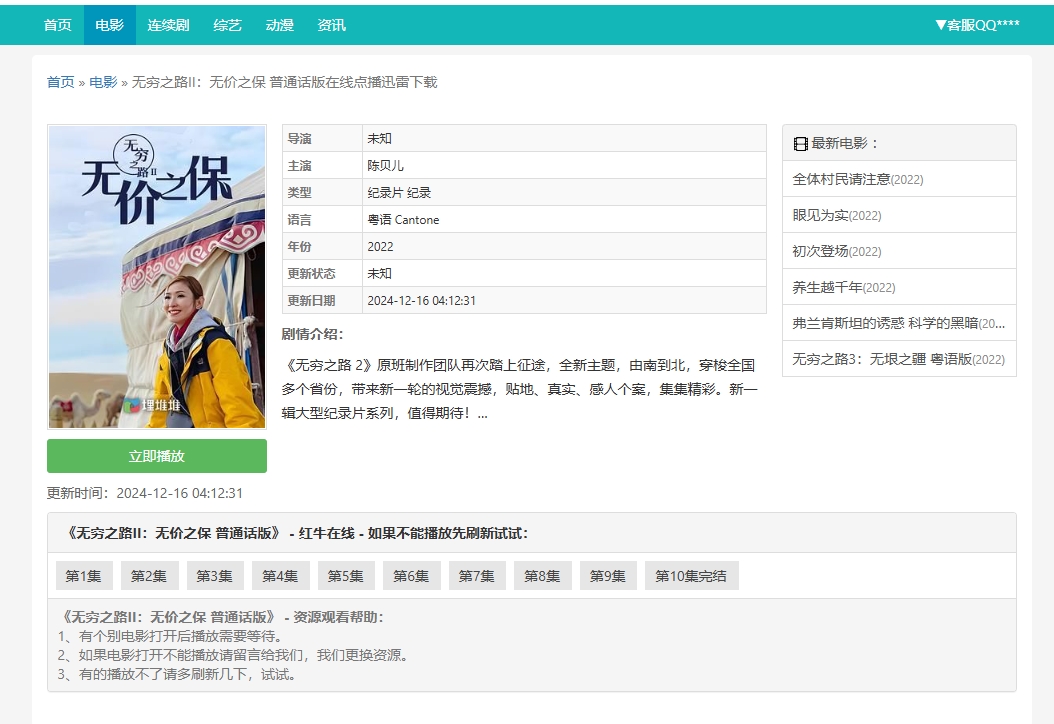Click the 更新日期 table value 2024-12-16 04:12:31
The width and height of the screenshot is (1054, 724).
tap(421, 300)
